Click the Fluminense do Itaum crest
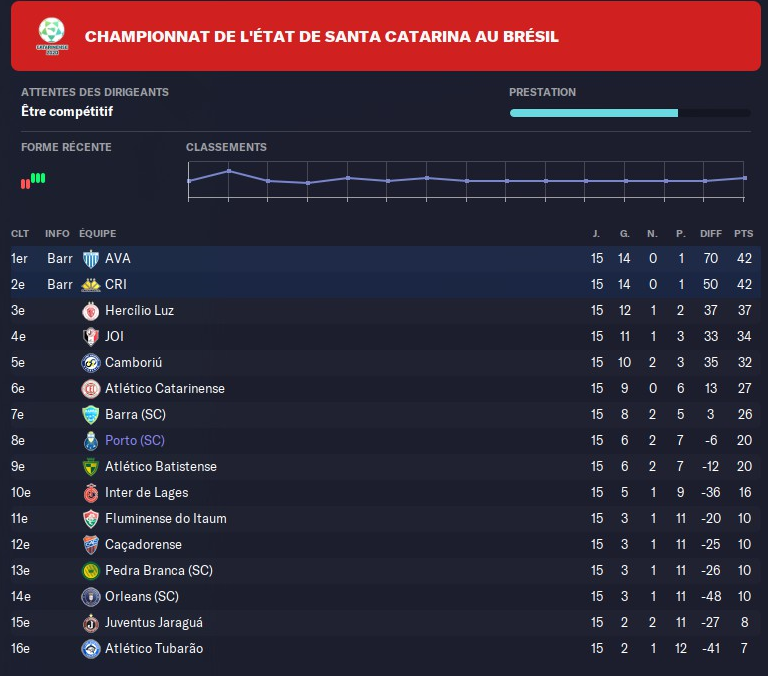This screenshot has width=768, height=676. [x=90, y=519]
